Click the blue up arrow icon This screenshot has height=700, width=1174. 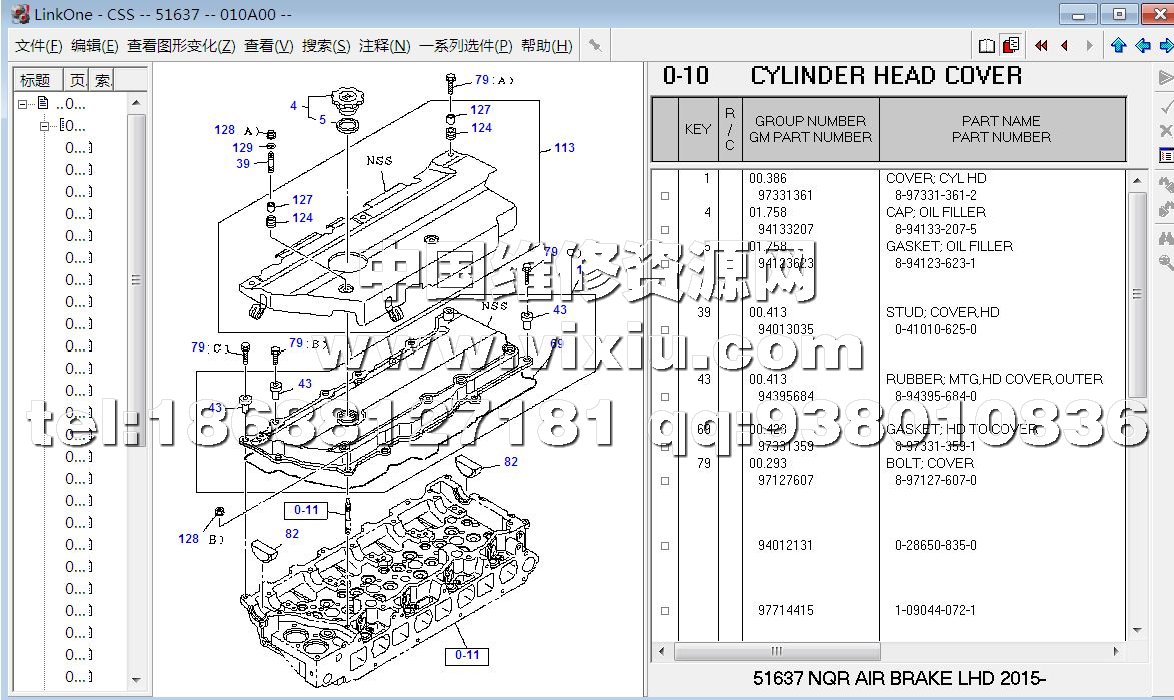(x=1118, y=46)
